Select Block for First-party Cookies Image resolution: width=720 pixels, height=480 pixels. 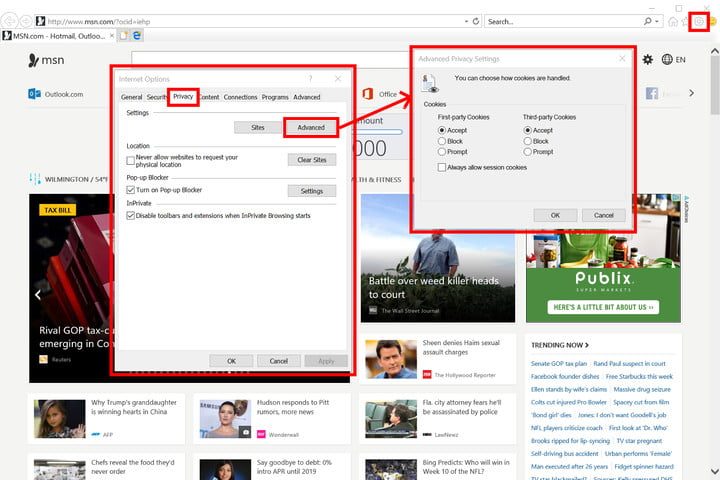(442, 141)
